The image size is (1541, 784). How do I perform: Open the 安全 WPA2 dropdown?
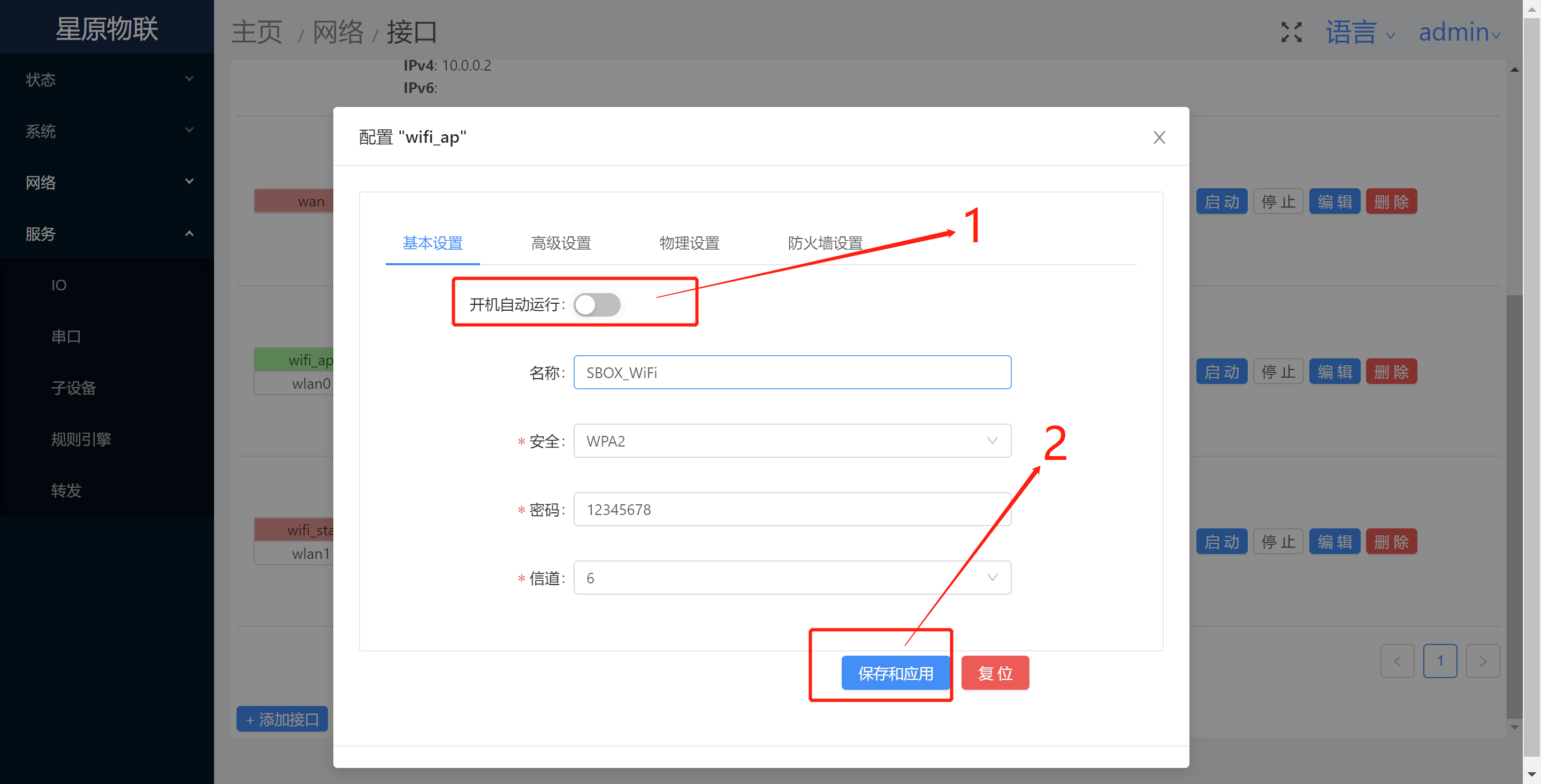pos(791,441)
